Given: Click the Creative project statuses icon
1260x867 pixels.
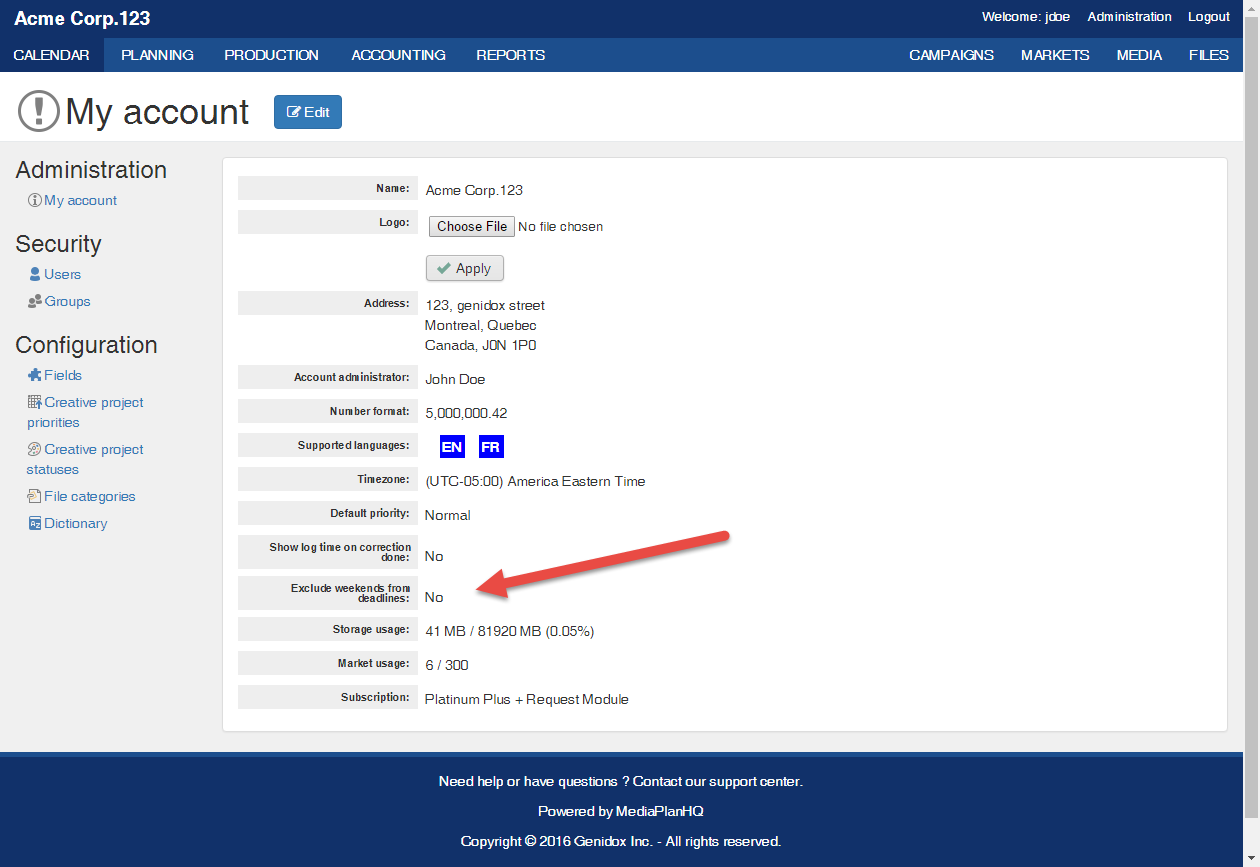Looking at the screenshot, I should (x=35, y=449).
